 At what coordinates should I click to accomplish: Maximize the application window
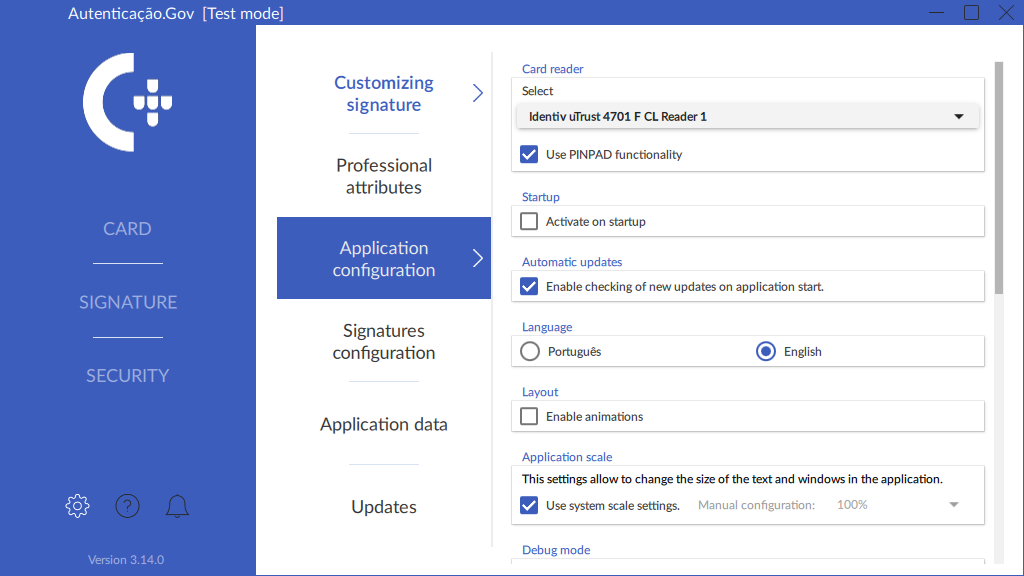pos(971,13)
